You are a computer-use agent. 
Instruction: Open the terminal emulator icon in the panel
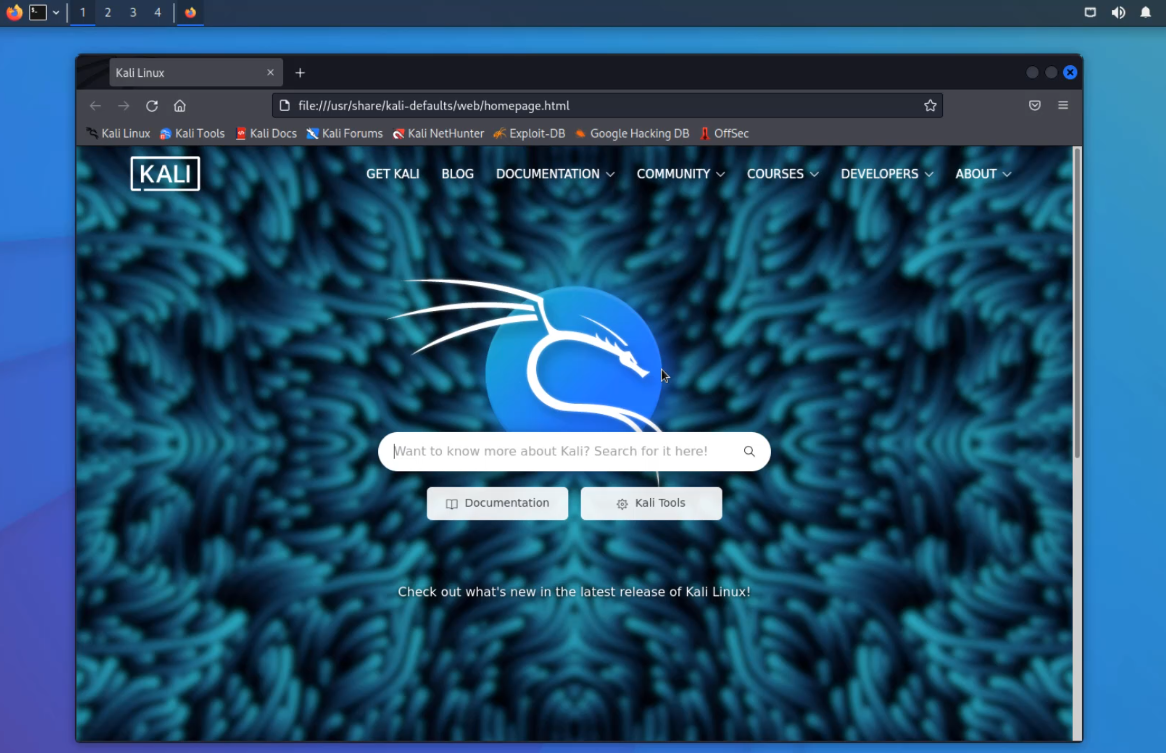(38, 12)
